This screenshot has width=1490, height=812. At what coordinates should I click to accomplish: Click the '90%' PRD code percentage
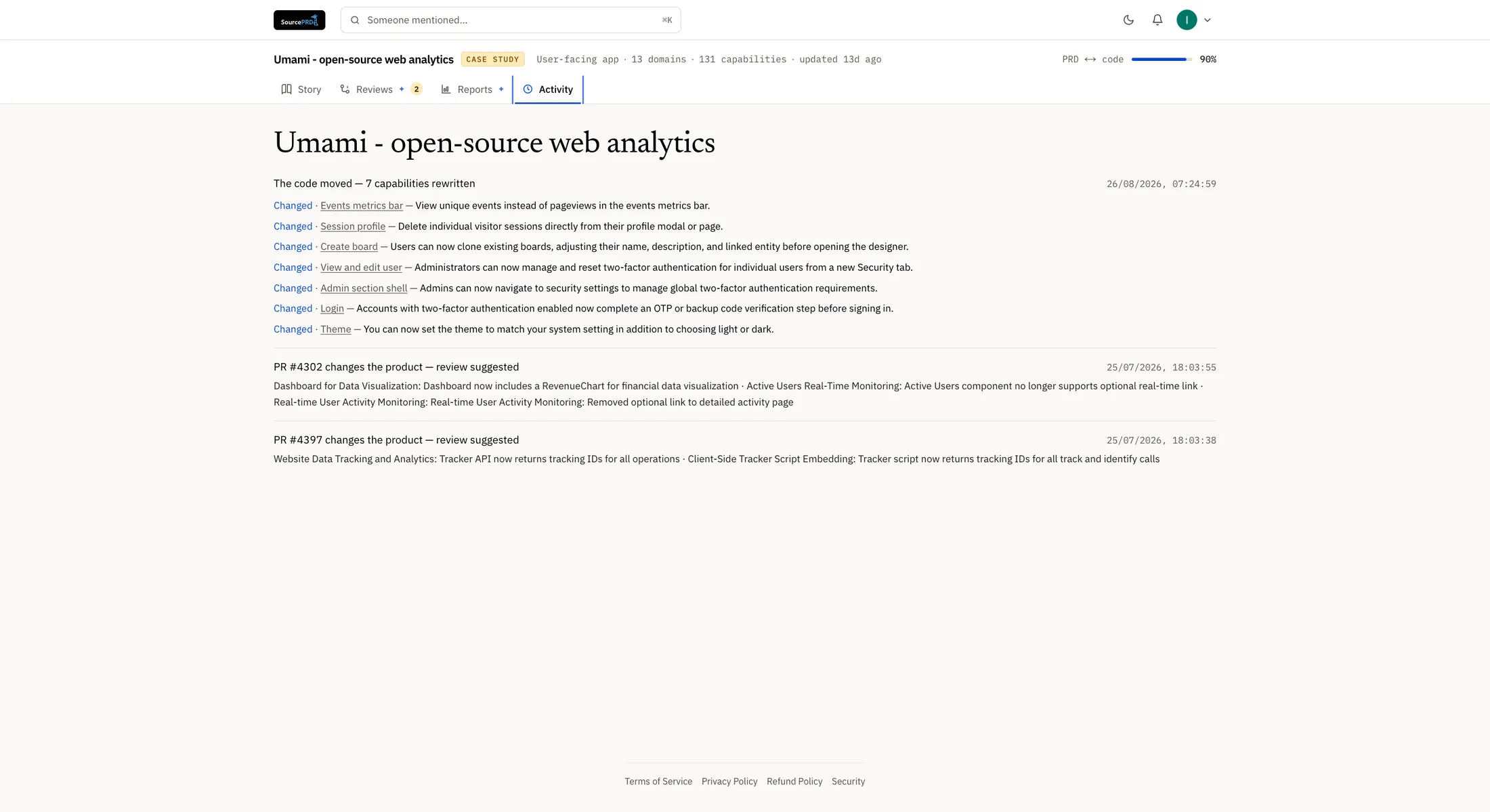1208,60
